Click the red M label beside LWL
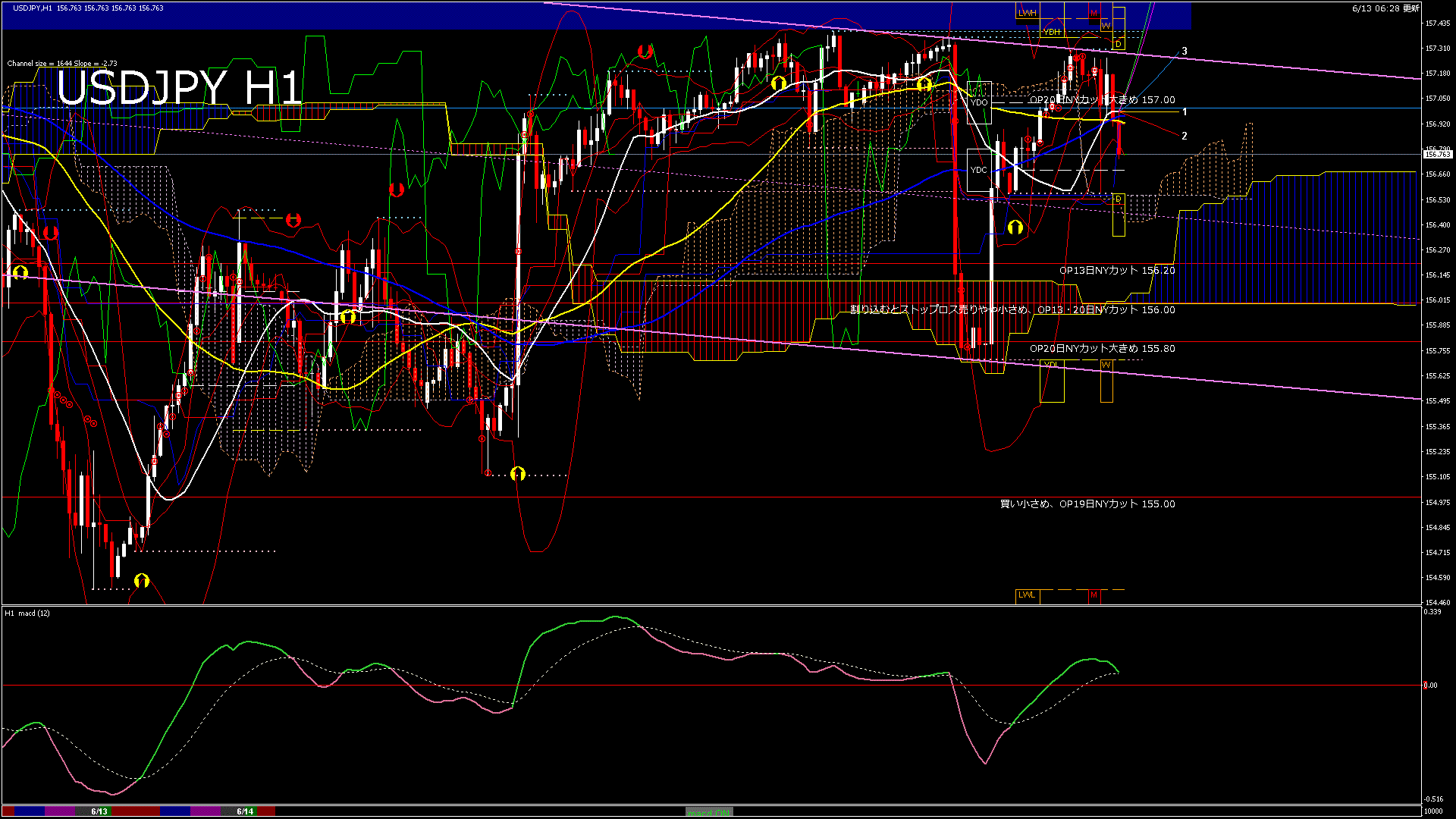 tap(1094, 595)
